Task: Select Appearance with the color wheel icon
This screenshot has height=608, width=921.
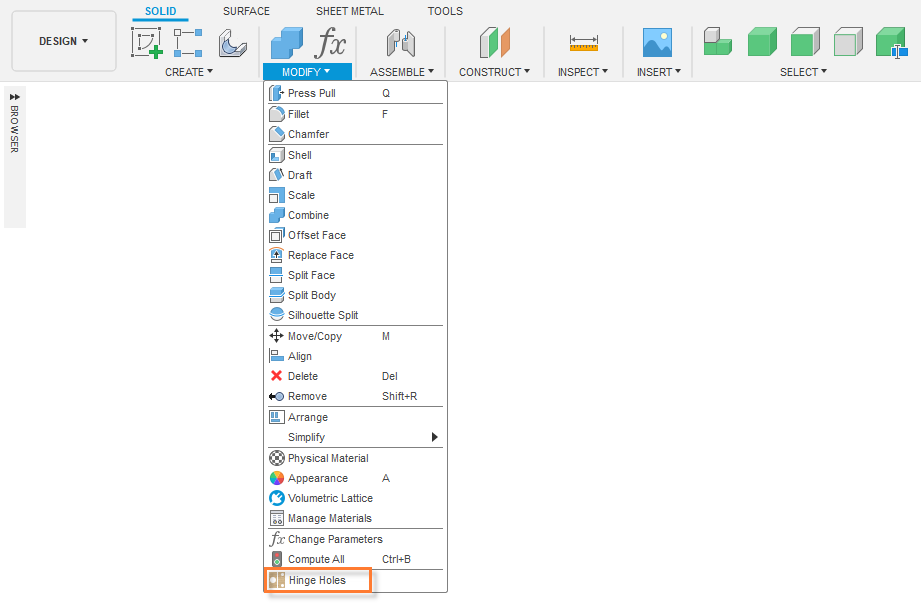Action: (318, 478)
